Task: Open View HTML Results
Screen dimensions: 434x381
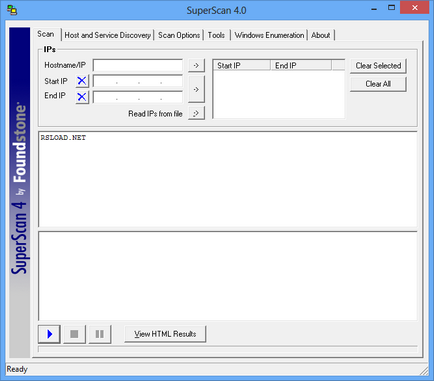Action: tap(165, 334)
